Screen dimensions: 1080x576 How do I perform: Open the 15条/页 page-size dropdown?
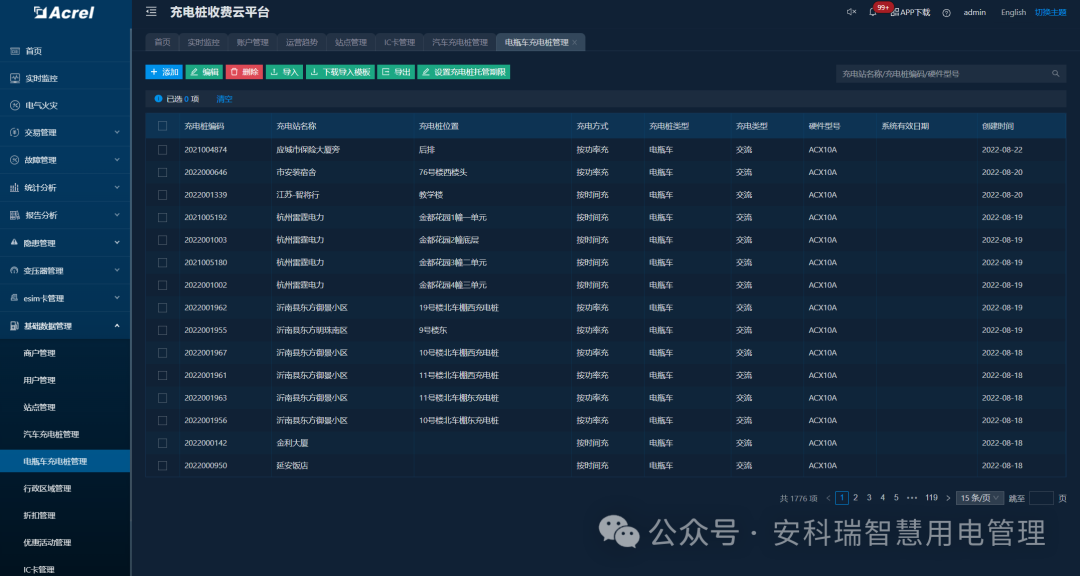(978, 497)
